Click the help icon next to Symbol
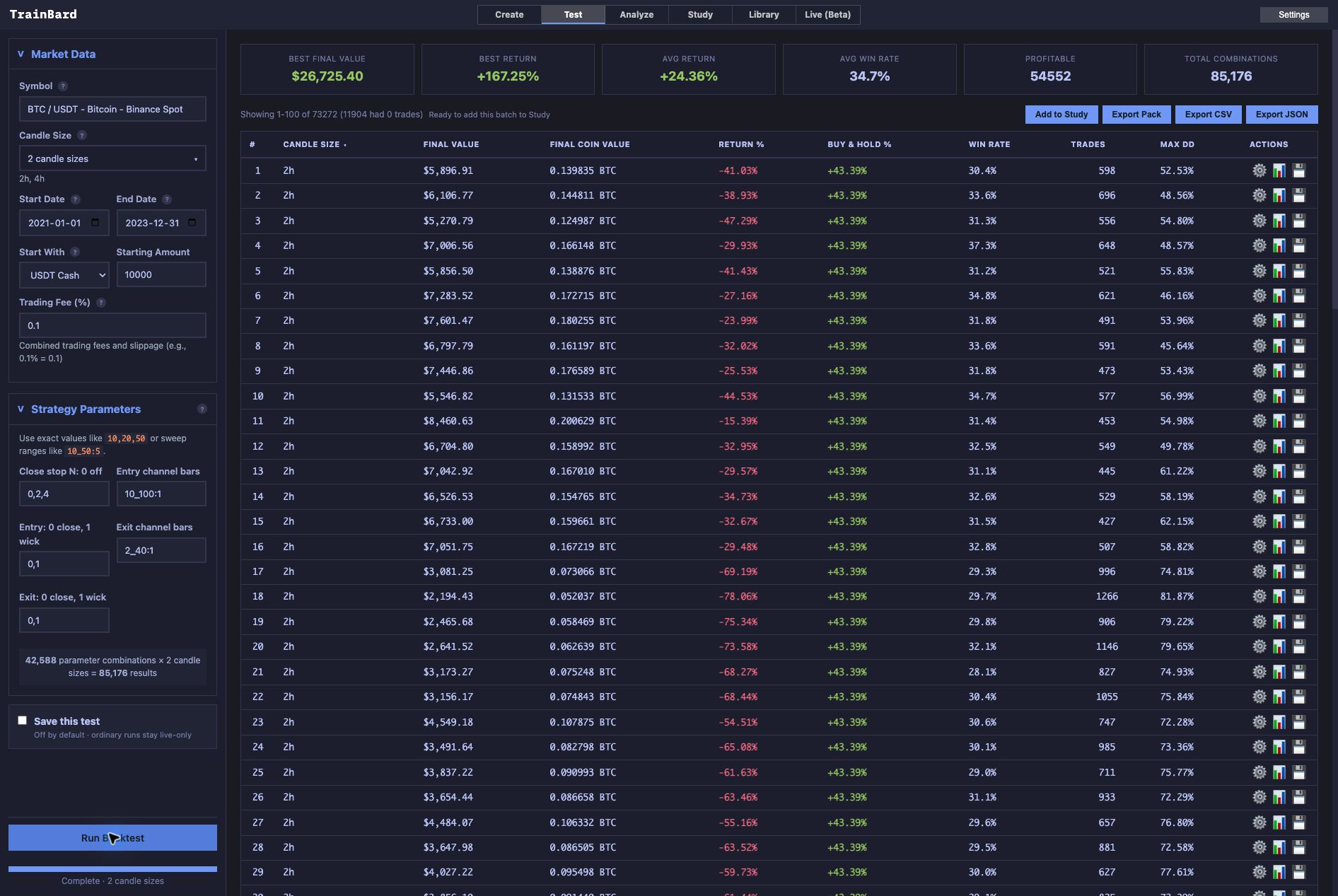Viewport: 1338px width, 896px height. (63, 86)
